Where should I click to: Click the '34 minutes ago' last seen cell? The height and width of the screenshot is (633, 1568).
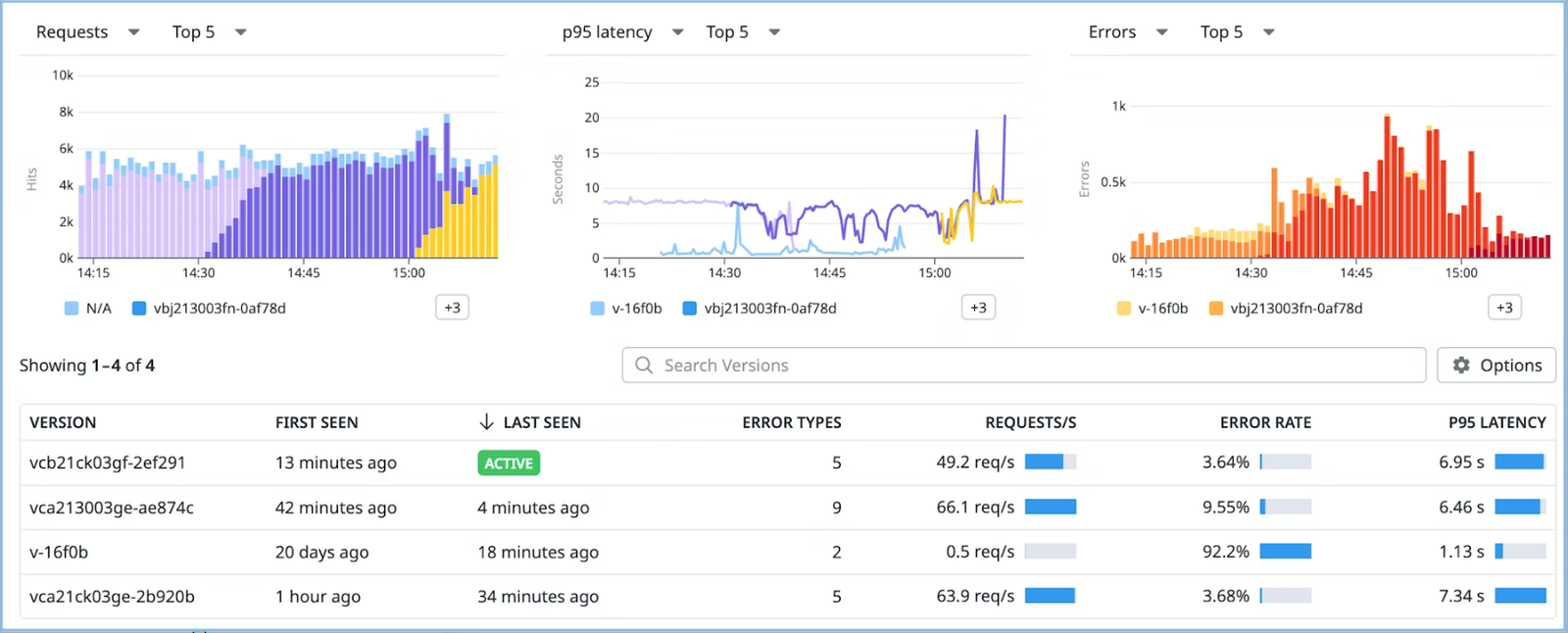538,596
